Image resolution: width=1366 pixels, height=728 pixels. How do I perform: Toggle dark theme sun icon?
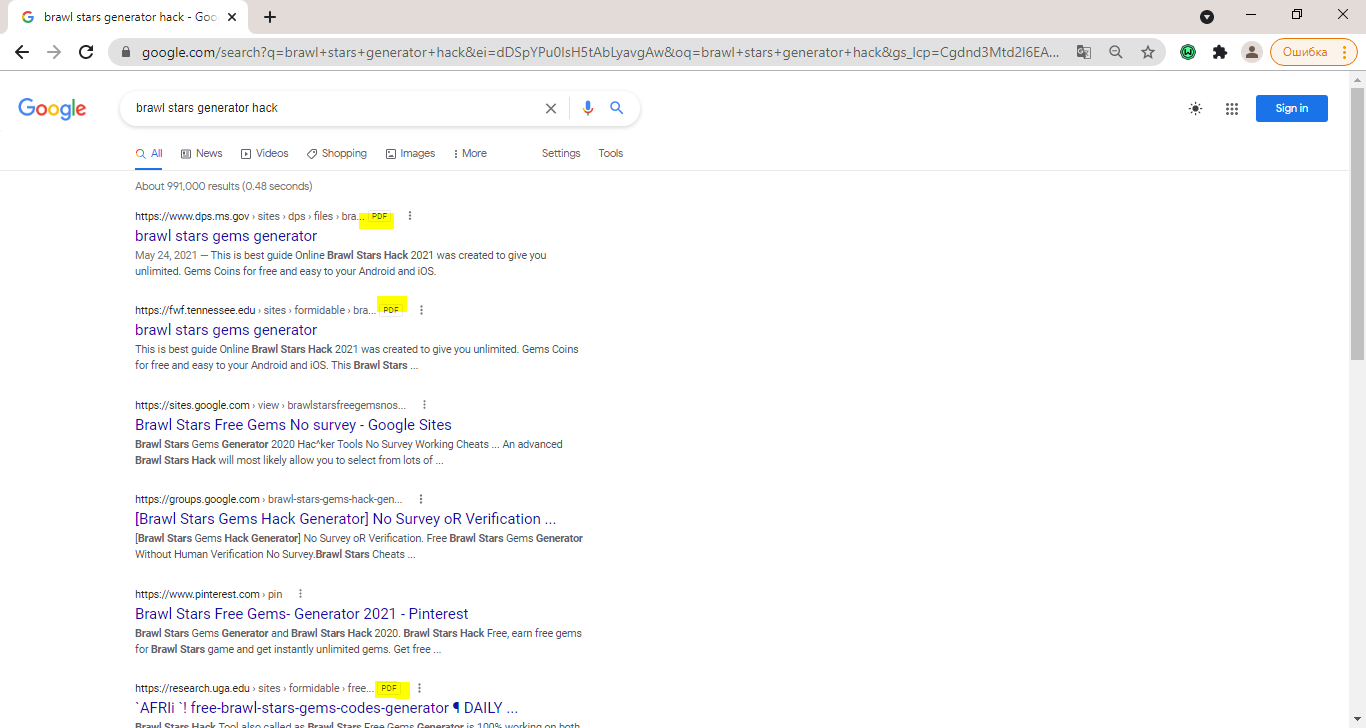pos(1195,109)
